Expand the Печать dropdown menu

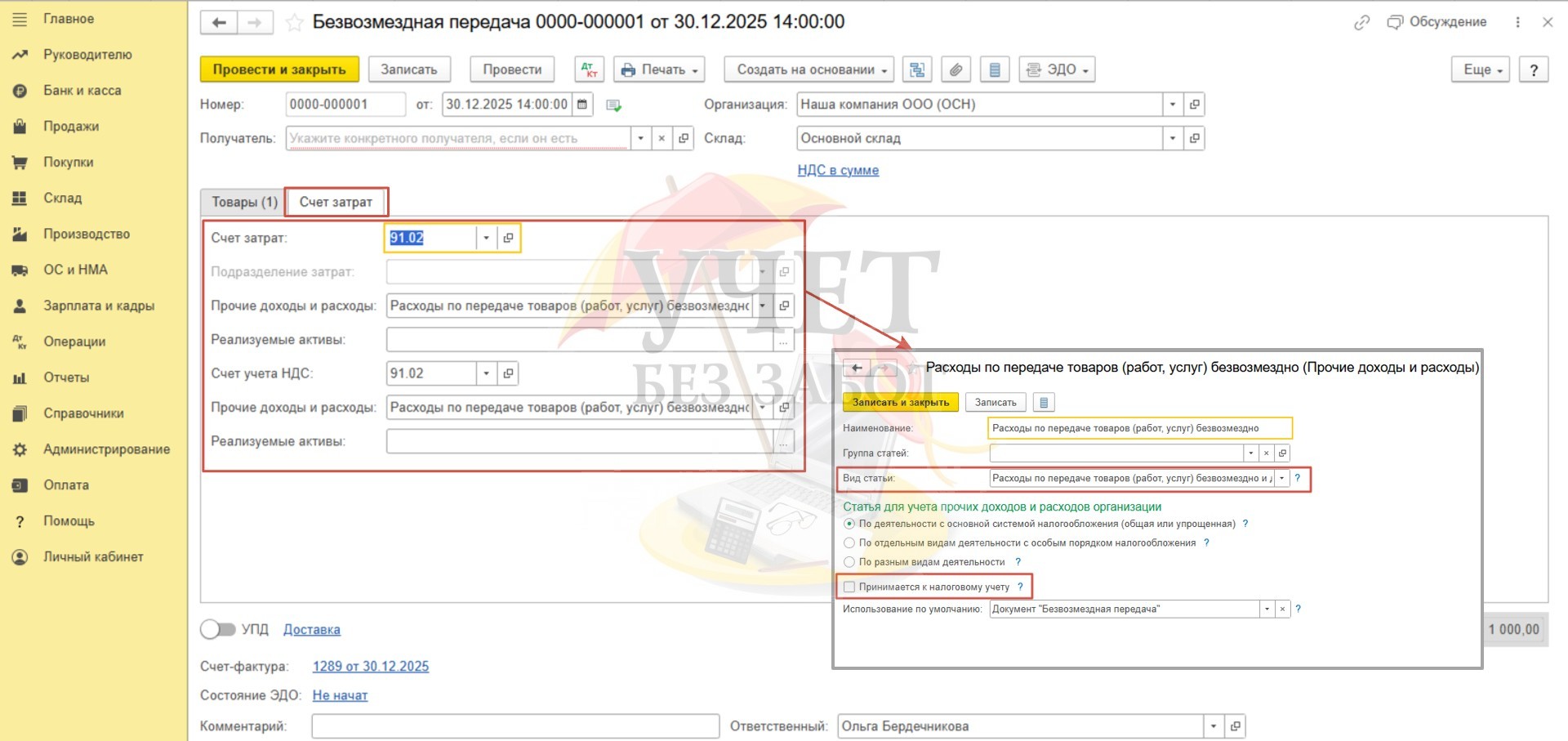point(660,69)
